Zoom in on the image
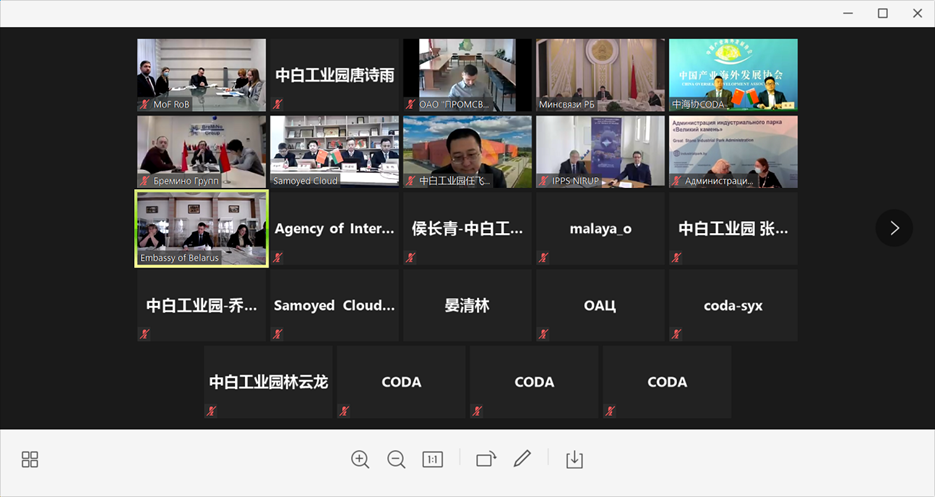This screenshot has width=935, height=497. (360, 459)
